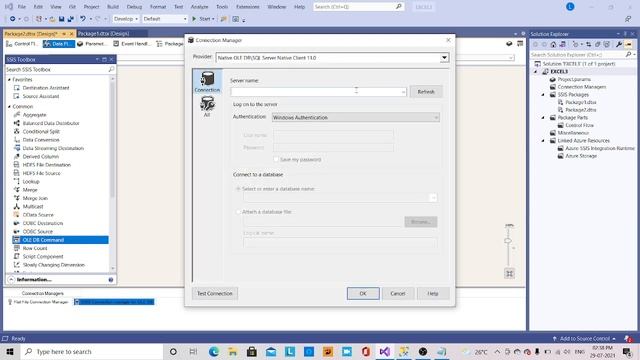The width and height of the screenshot is (640, 360).
Task: Choose Select or enter a database name option
Action: (238, 189)
